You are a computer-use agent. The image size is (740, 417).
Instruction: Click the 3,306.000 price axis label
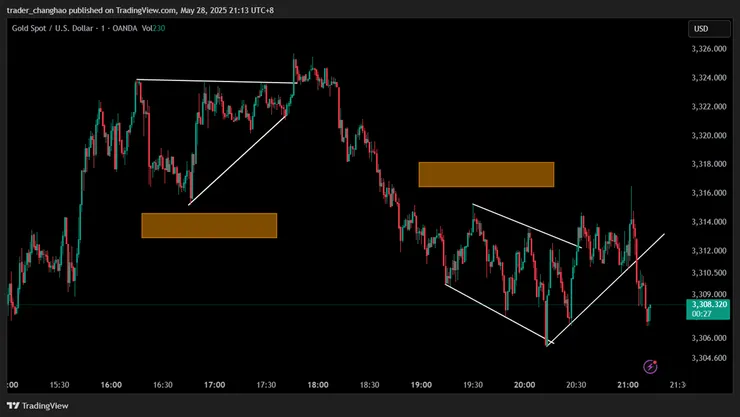(709, 338)
